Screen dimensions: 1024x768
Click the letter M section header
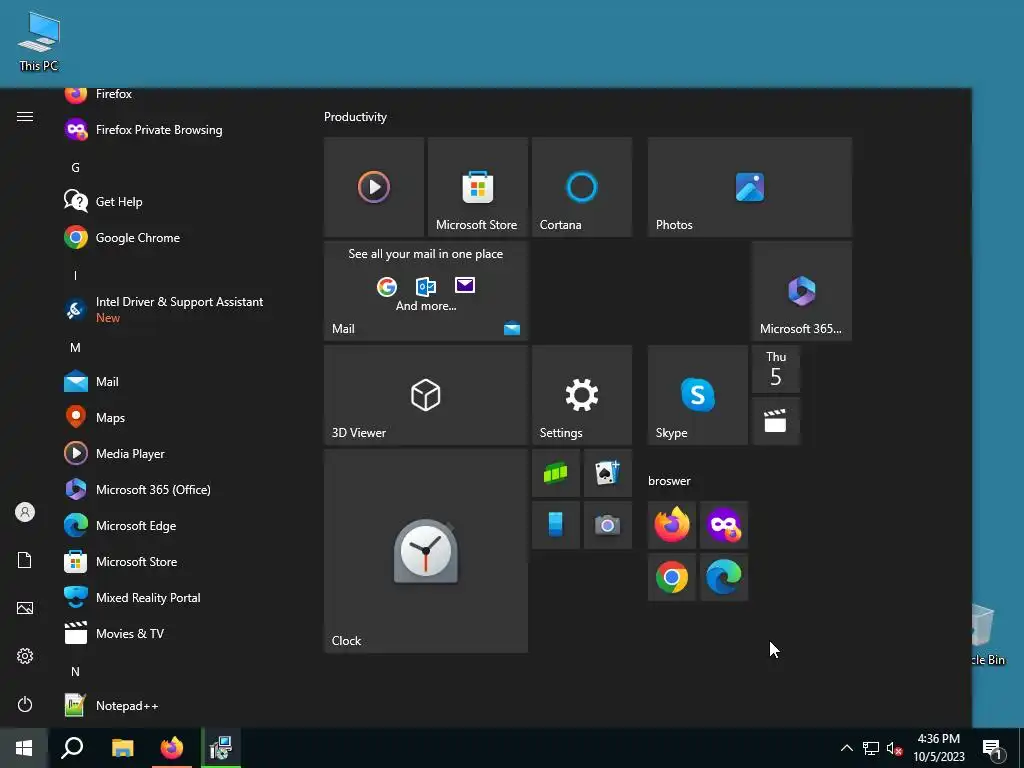click(x=75, y=347)
